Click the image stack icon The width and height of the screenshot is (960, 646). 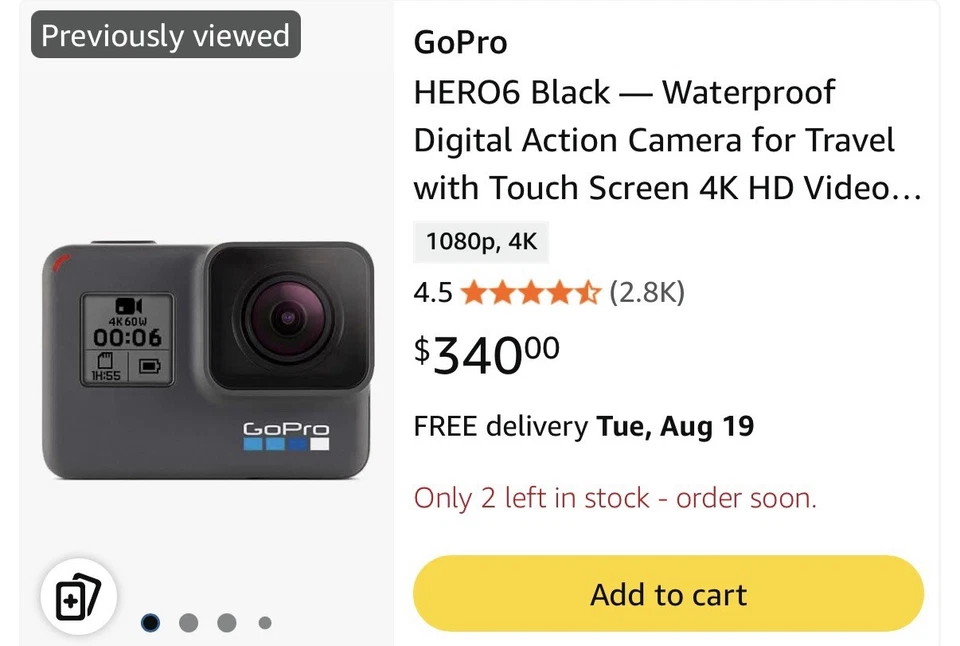78,595
